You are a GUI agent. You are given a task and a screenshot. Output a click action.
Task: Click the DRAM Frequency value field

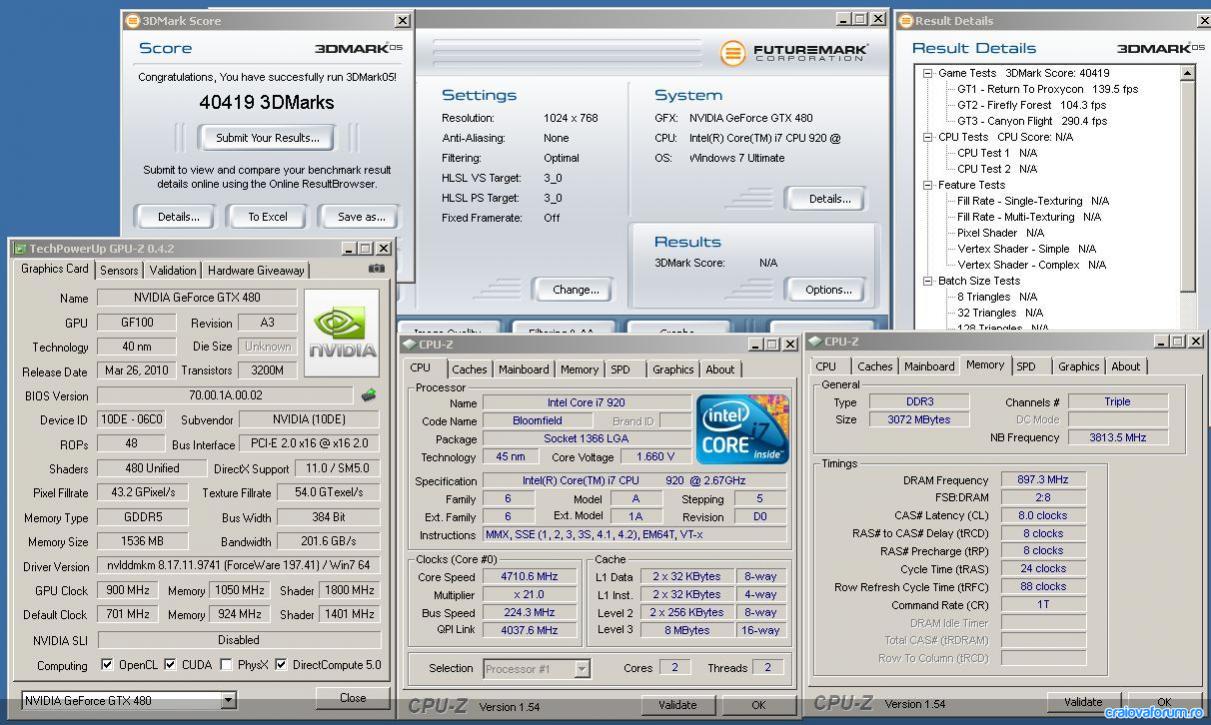[1044, 480]
